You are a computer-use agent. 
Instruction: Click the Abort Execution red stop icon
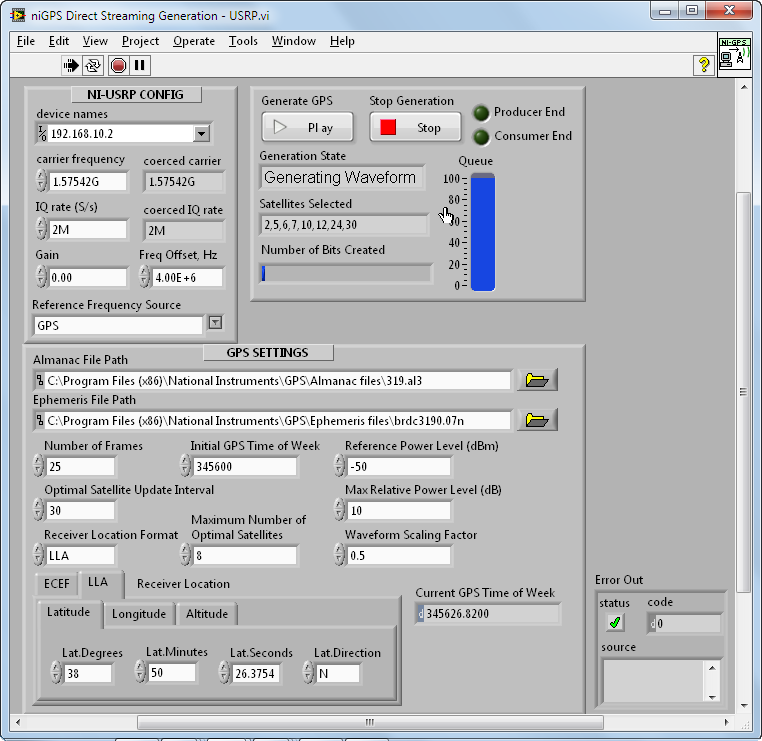[x=118, y=65]
